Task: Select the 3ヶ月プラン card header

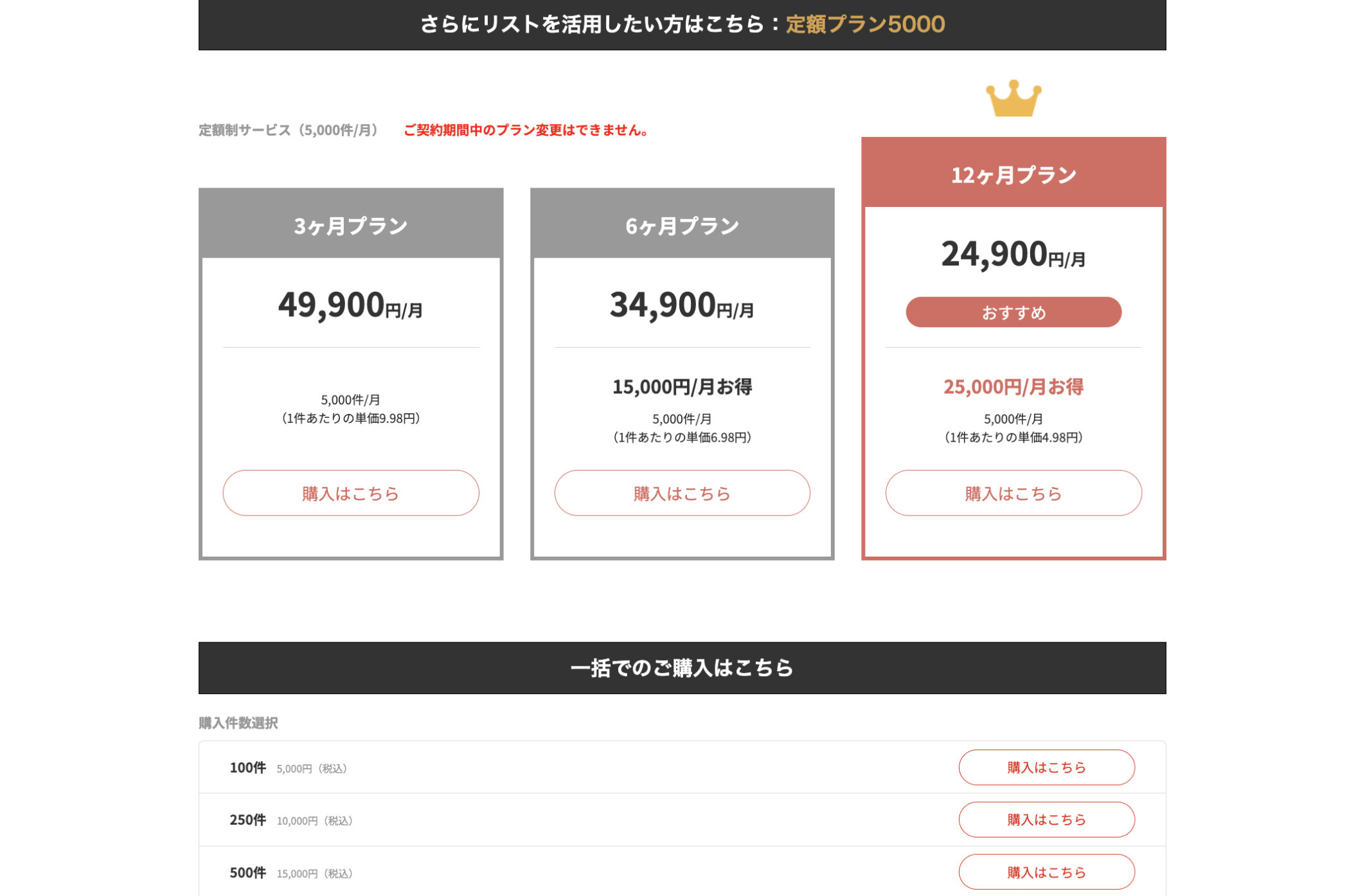Action: click(x=351, y=226)
